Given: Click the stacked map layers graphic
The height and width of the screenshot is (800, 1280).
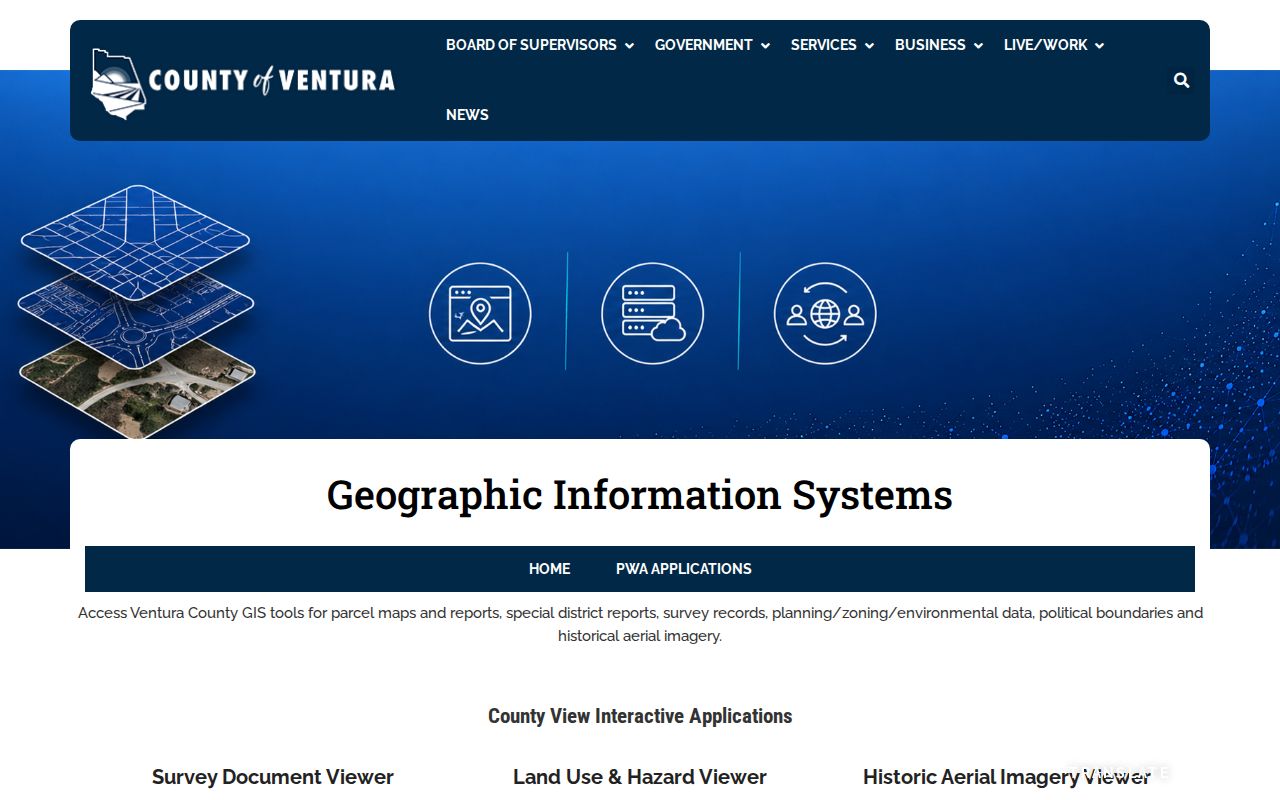Looking at the screenshot, I should pos(137,311).
